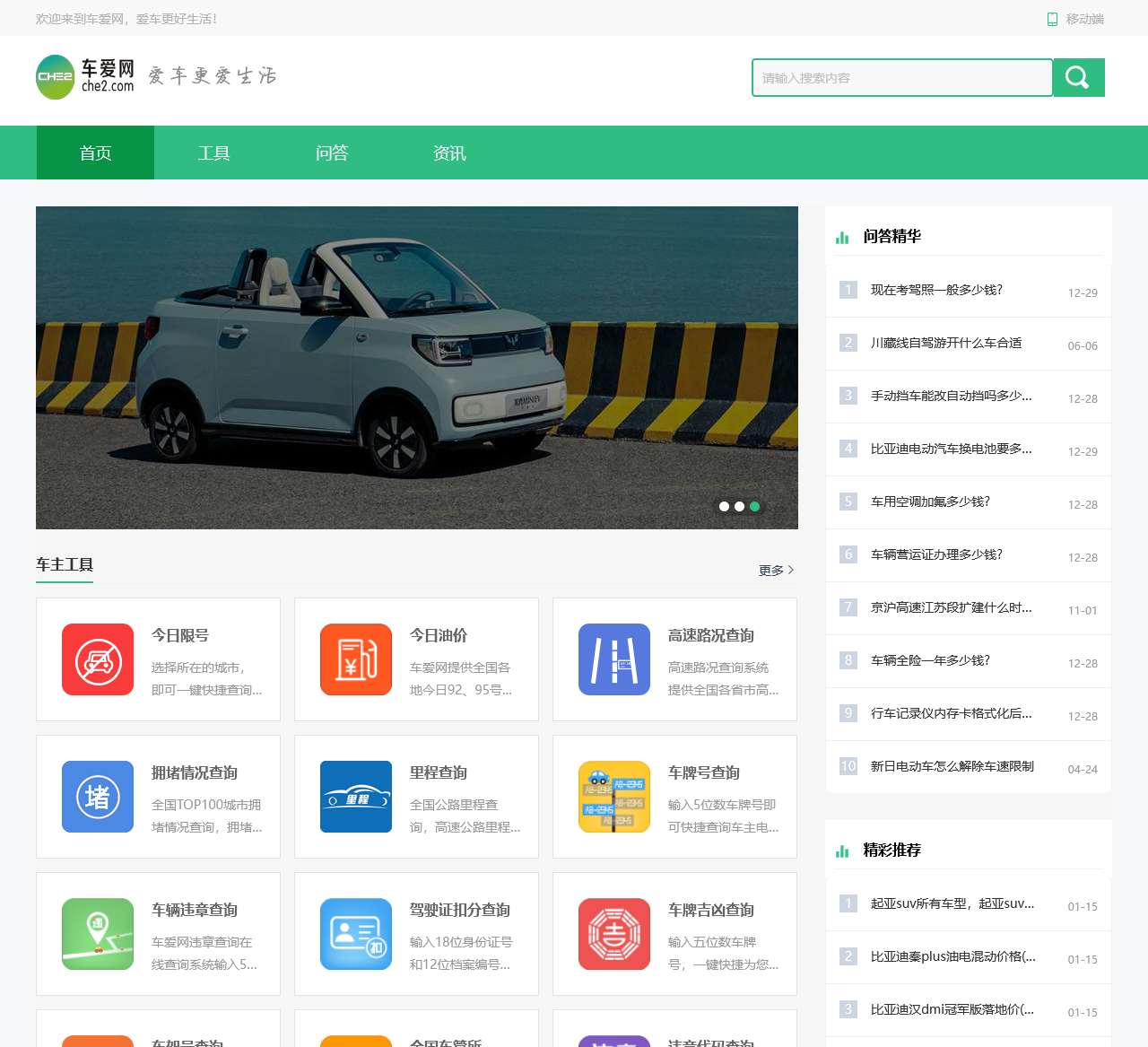
Task: Open question 车用空调加氟多少钱?
Action: tap(930, 502)
